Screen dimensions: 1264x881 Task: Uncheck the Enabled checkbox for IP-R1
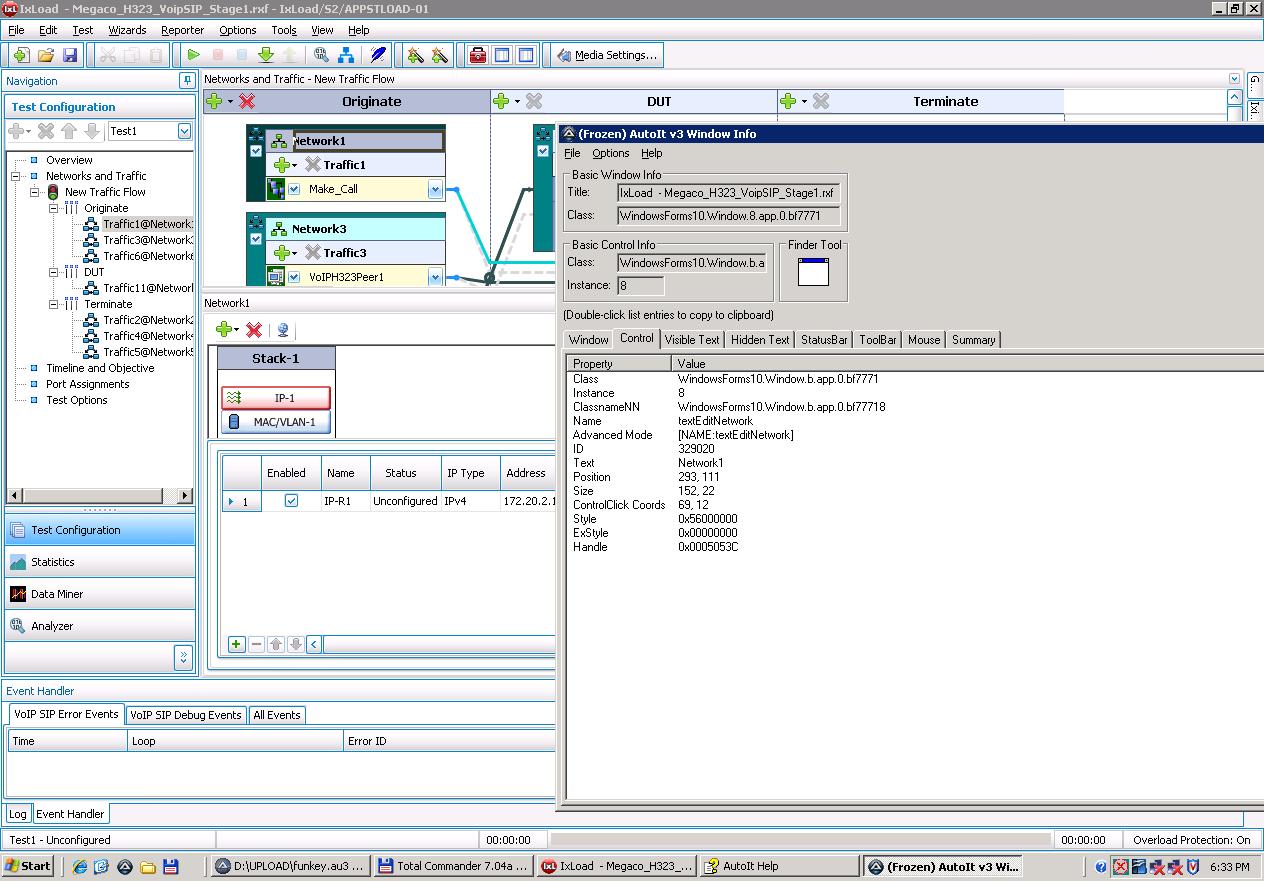pyautogui.click(x=291, y=501)
